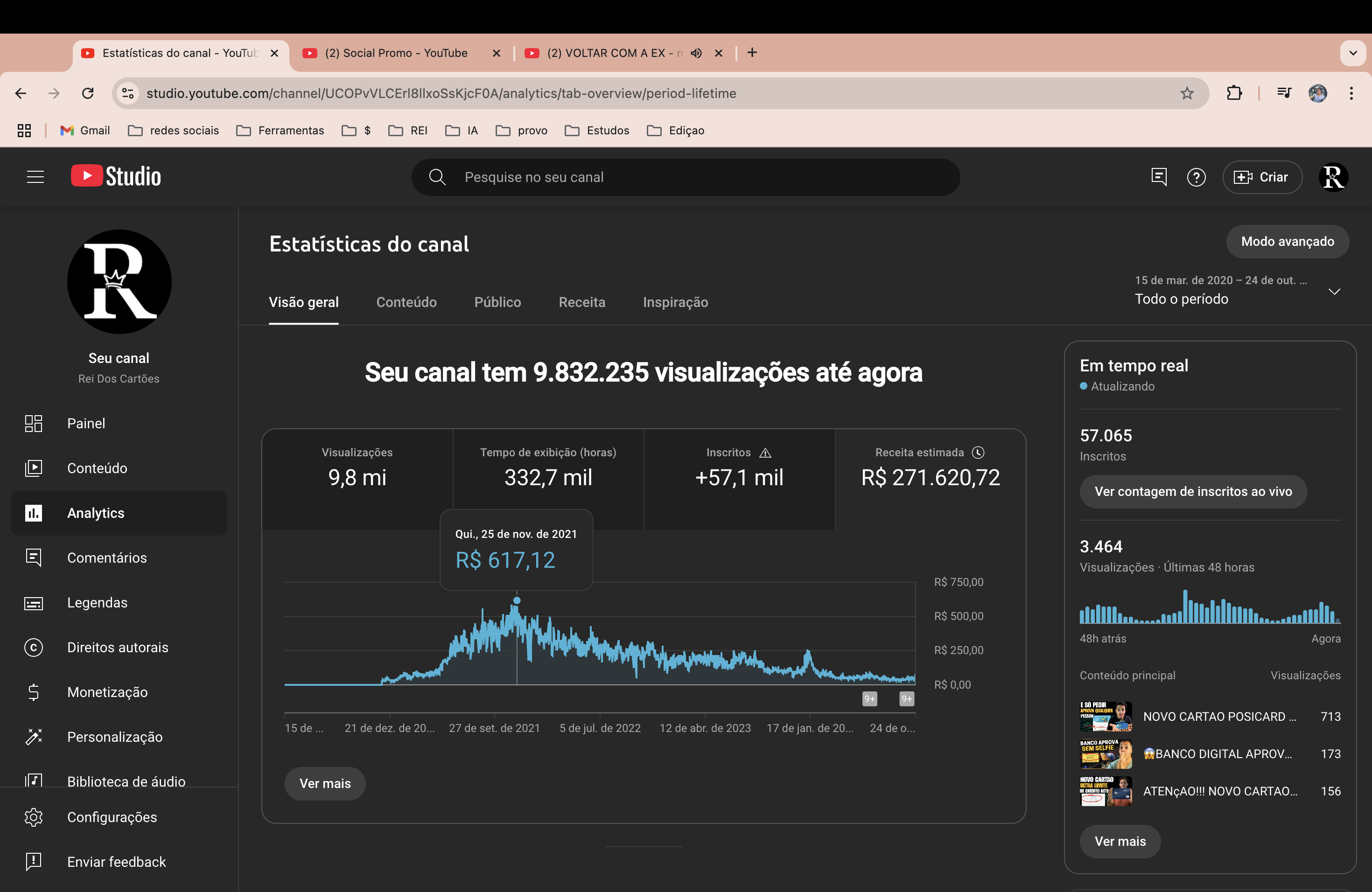1372x892 pixels.
Task: Open the $ bookmarks folder
Action: [x=356, y=131]
